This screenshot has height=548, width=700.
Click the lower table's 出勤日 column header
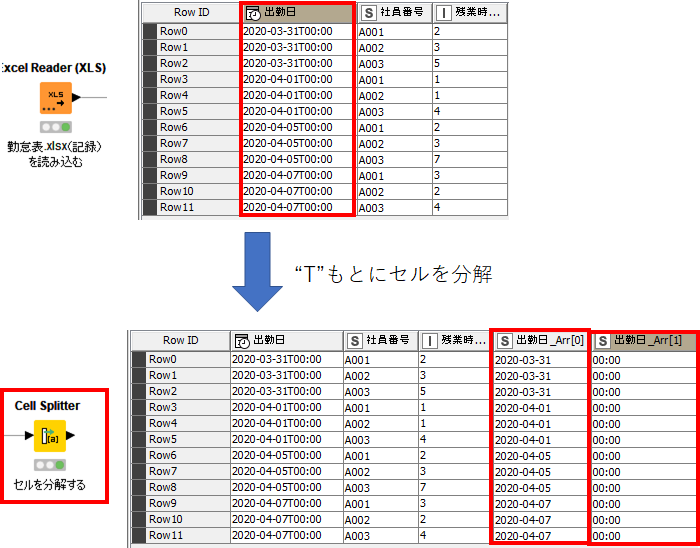coord(287,341)
